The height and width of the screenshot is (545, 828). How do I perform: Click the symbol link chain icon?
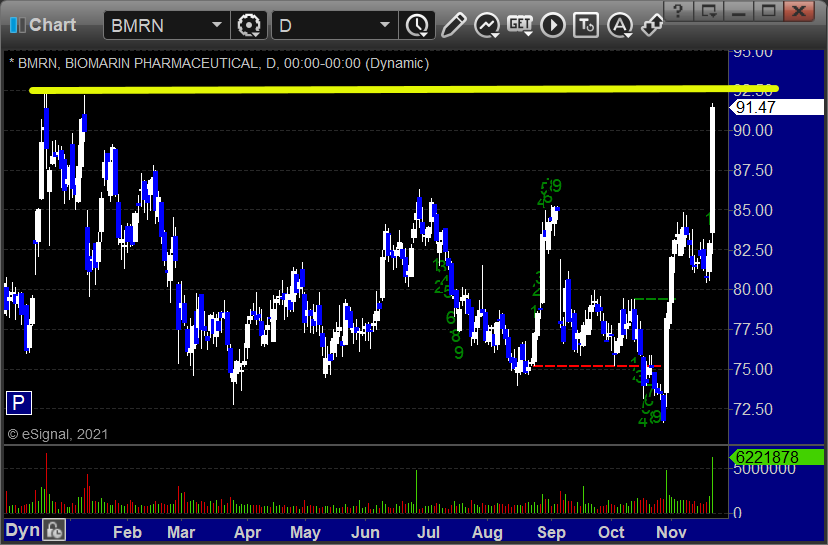point(653,25)
